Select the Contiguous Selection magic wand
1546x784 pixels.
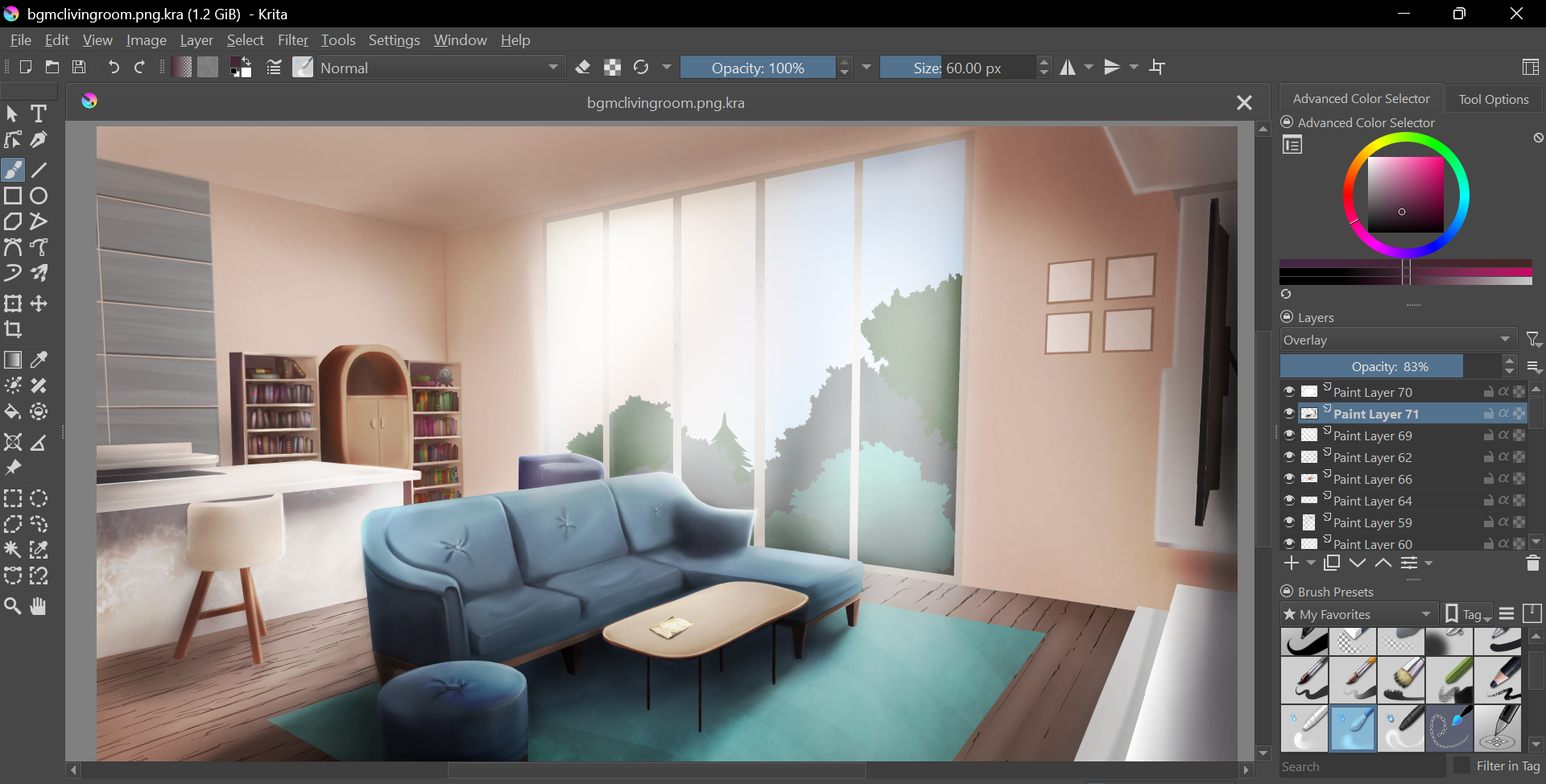pyautogui.click(x=13, y=550)
